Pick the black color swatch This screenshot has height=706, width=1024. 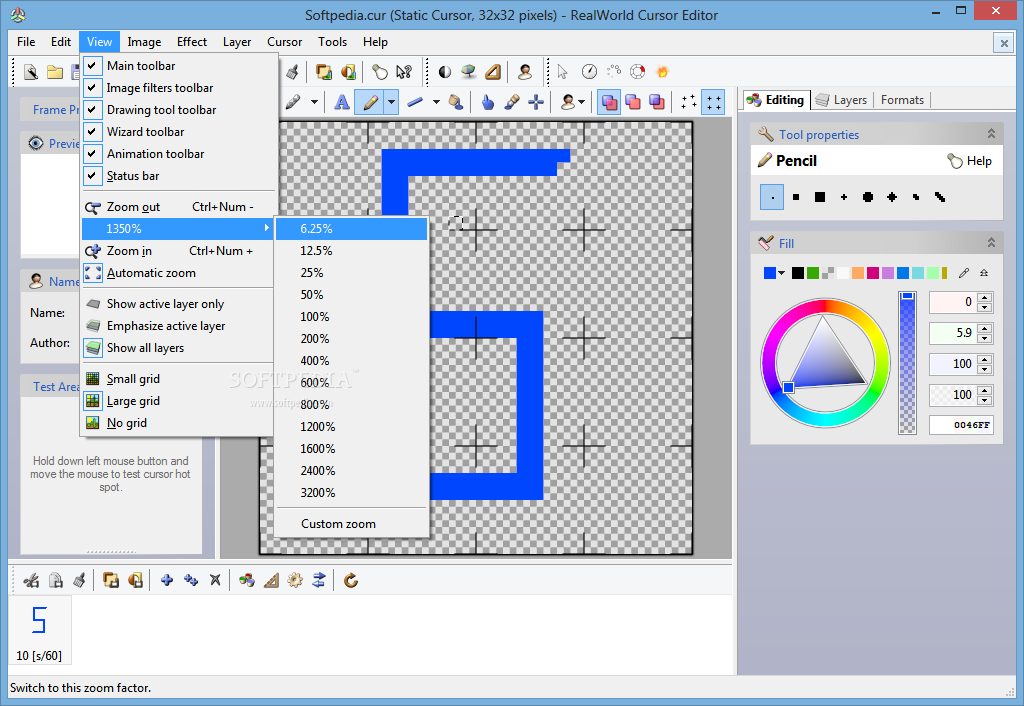coord(797,273)
